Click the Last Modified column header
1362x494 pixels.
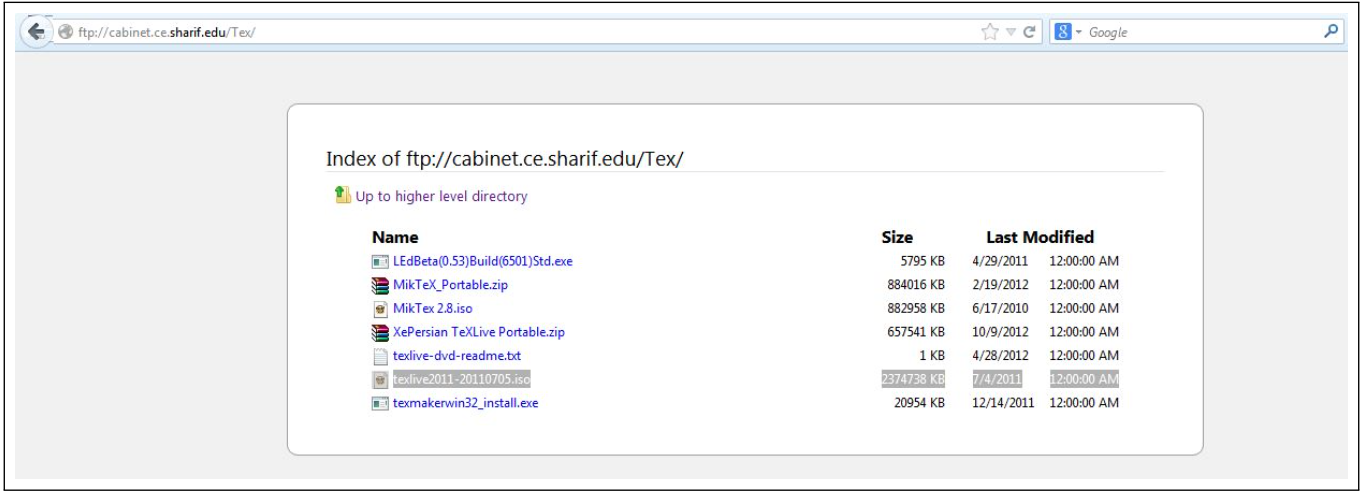point(1040,238)
